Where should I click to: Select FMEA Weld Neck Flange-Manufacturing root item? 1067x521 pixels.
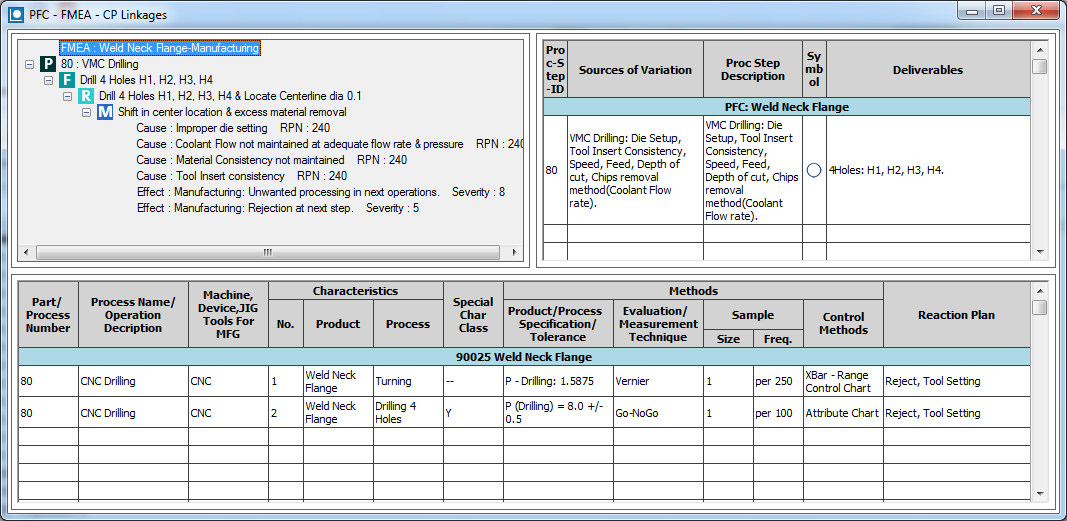tap(159, 48)
